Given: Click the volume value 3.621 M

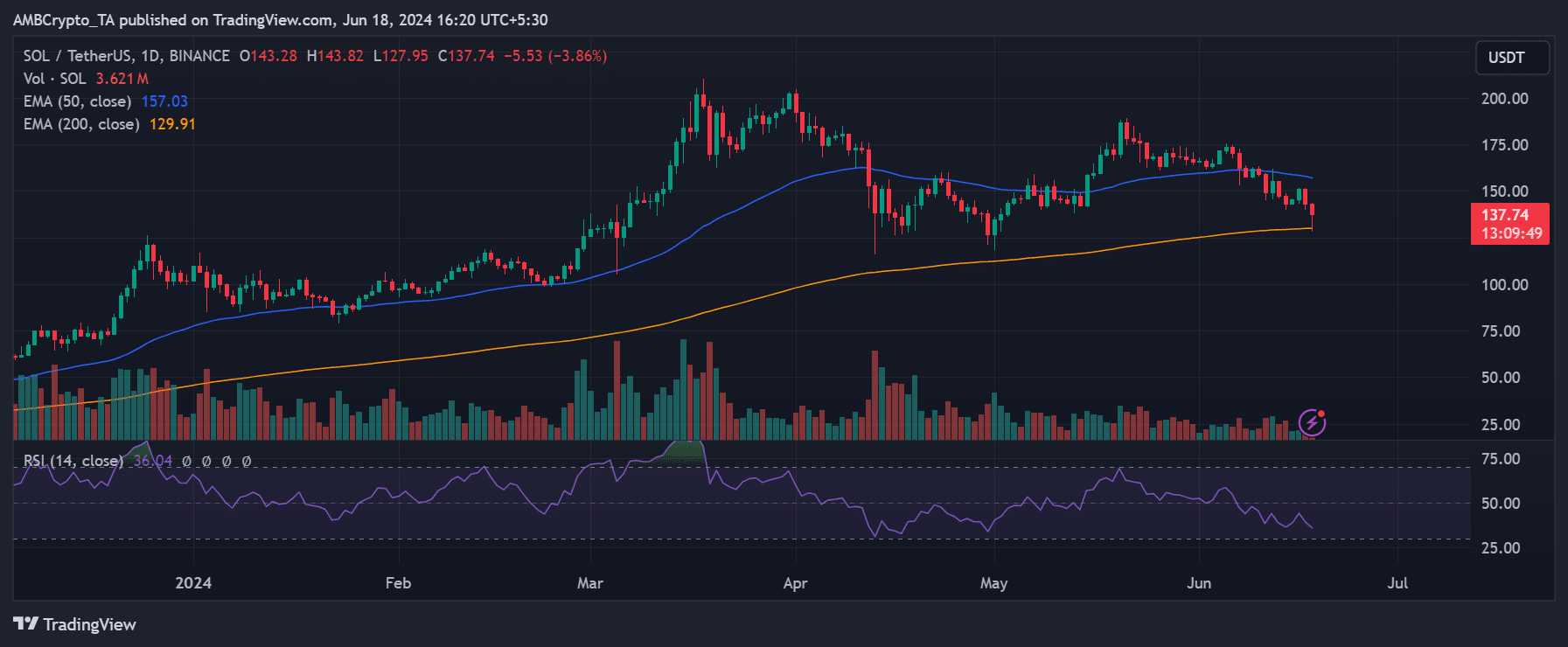Looking at the screenshot, I should 122,79.
